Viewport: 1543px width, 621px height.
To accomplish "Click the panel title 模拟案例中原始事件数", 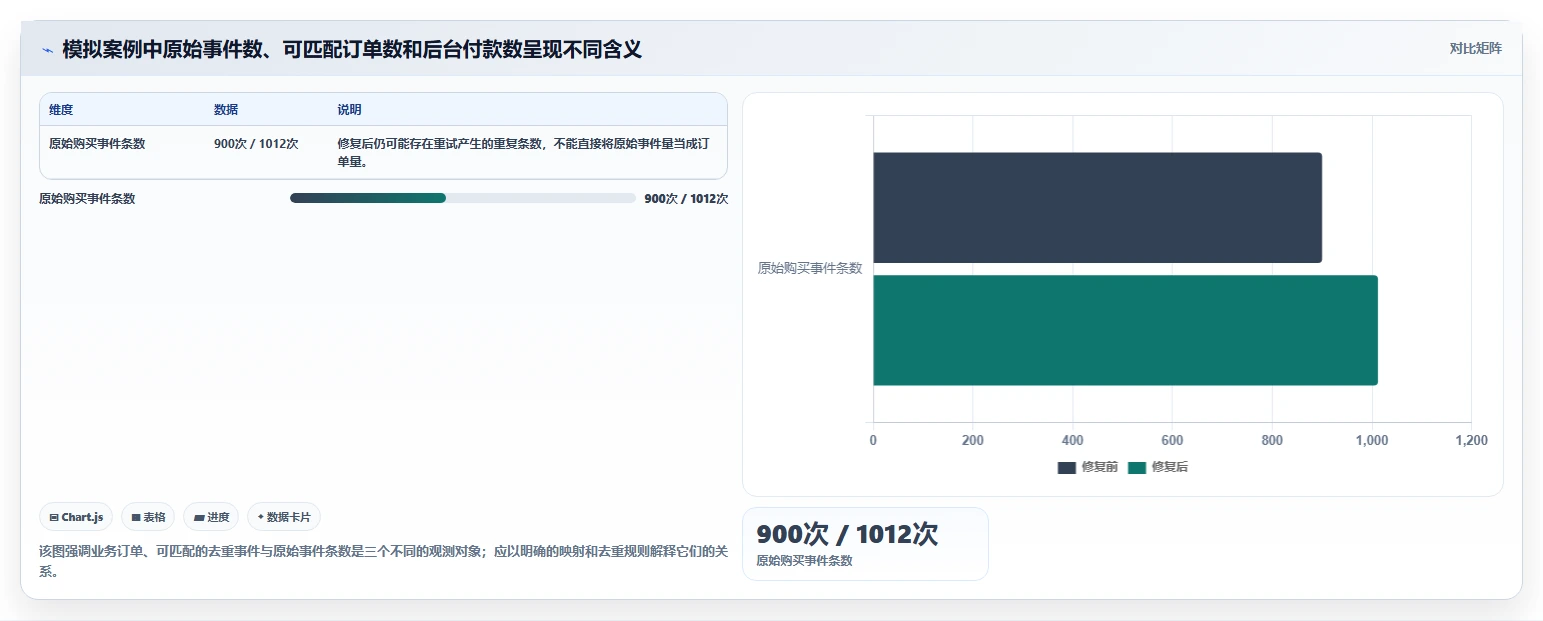I will click(352, 49).
